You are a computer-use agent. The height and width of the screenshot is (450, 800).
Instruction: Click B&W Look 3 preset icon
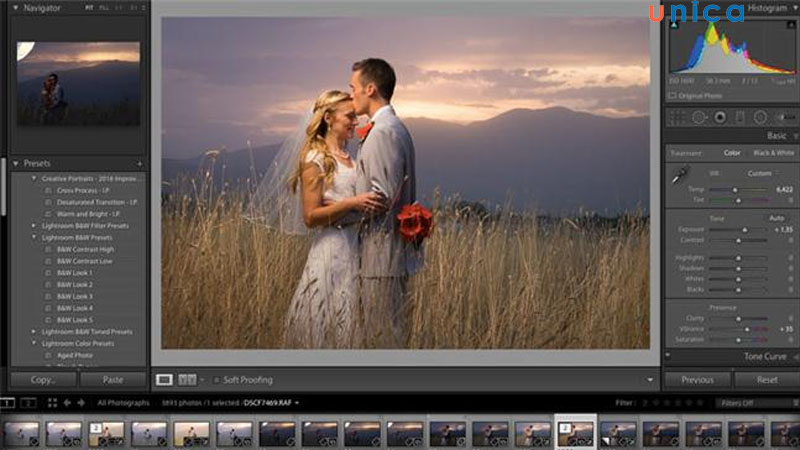(48, 296)
